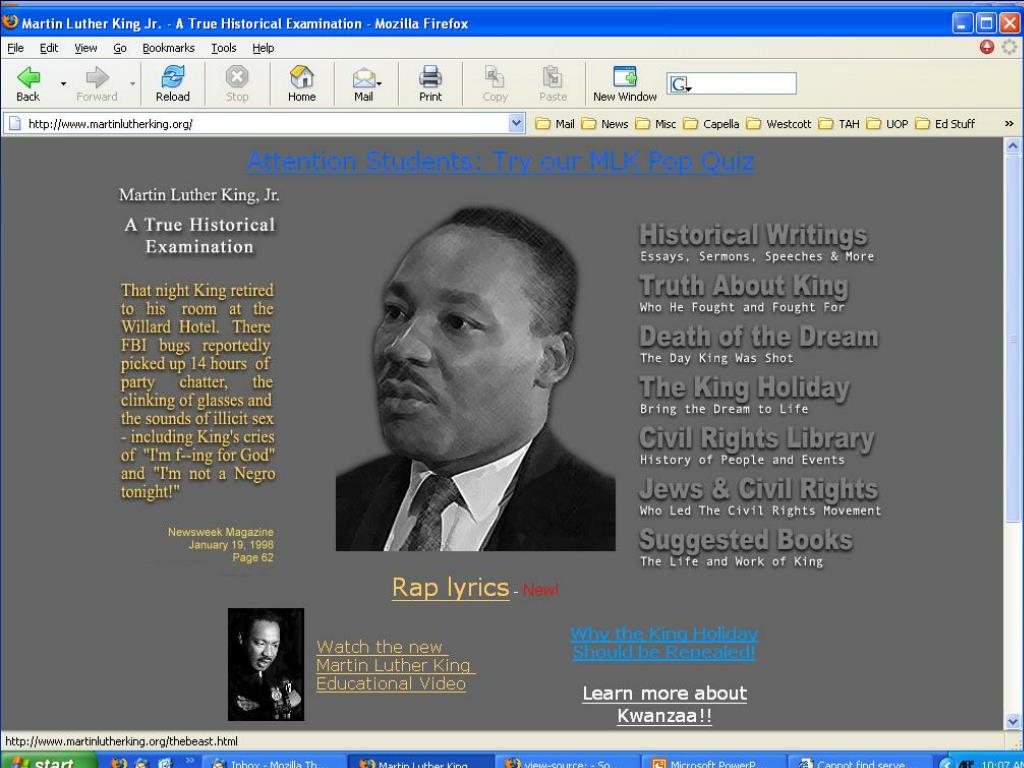The width and height of the screenshot is (1024, 768).
Task: Click the small video thumbnail photo
Action: point(266,664)
